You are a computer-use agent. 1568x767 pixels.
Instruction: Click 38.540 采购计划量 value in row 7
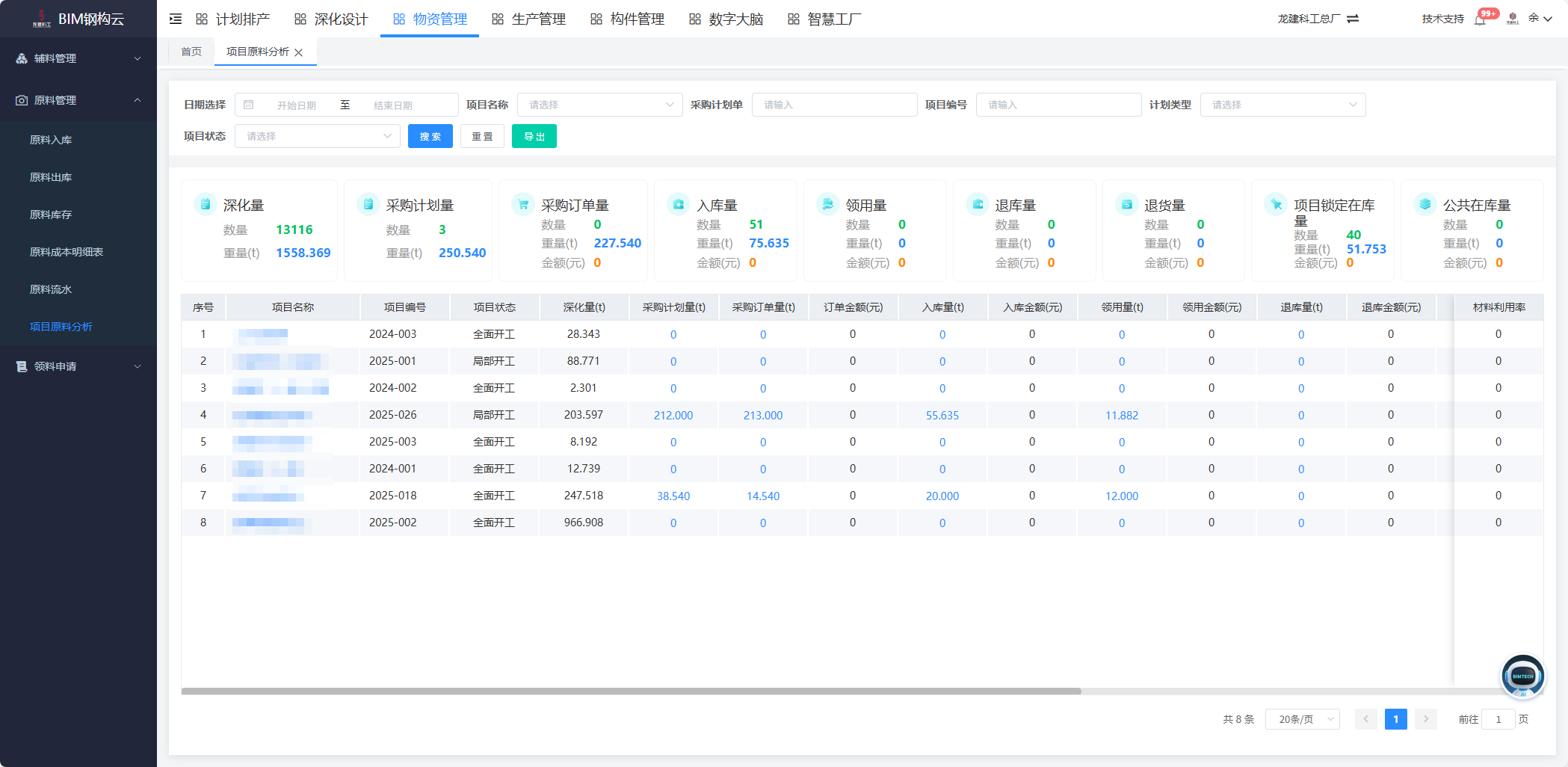pyautogui.click(x=673, y=496)
